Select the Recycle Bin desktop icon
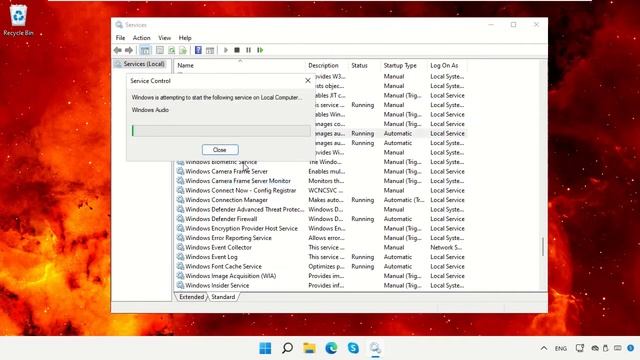The width and height of the screenshot is (640, 360). (x=18, y=20)
